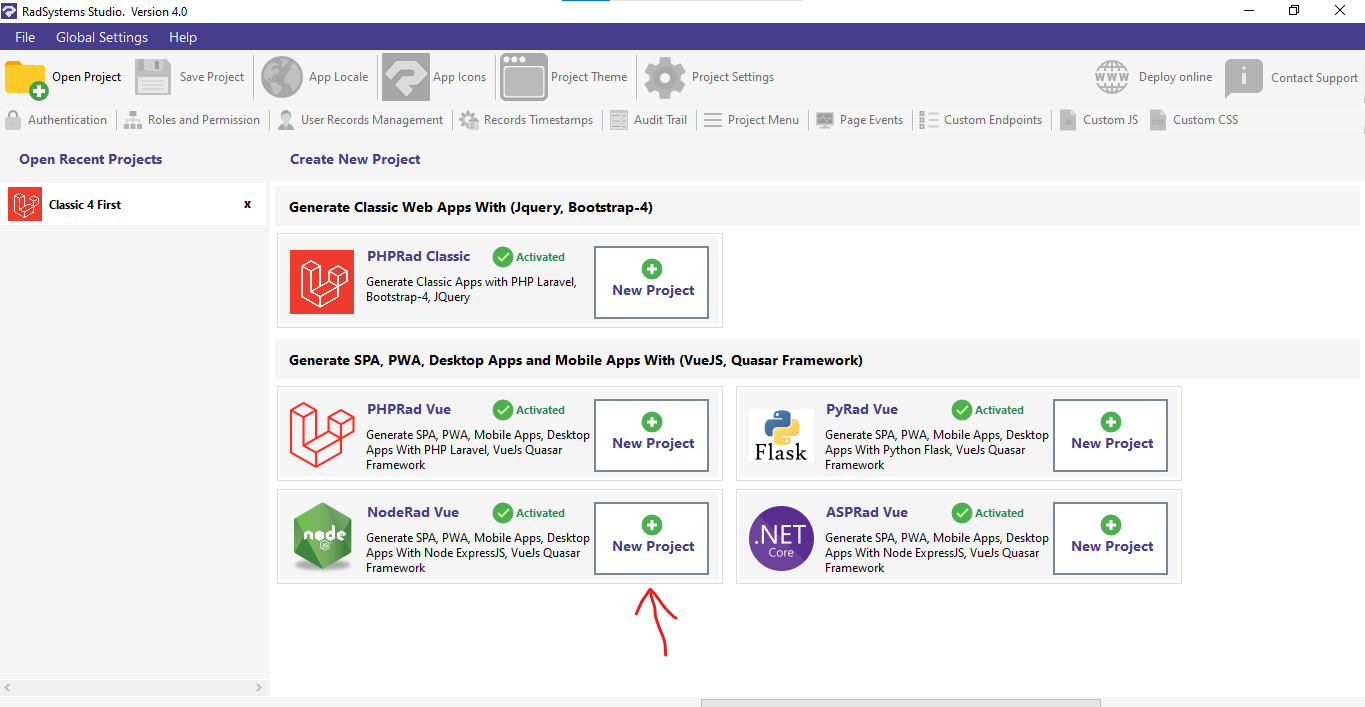Open the App Icons tool
This screenshot has width=1365, height=707.
click(x=405, y=77)
